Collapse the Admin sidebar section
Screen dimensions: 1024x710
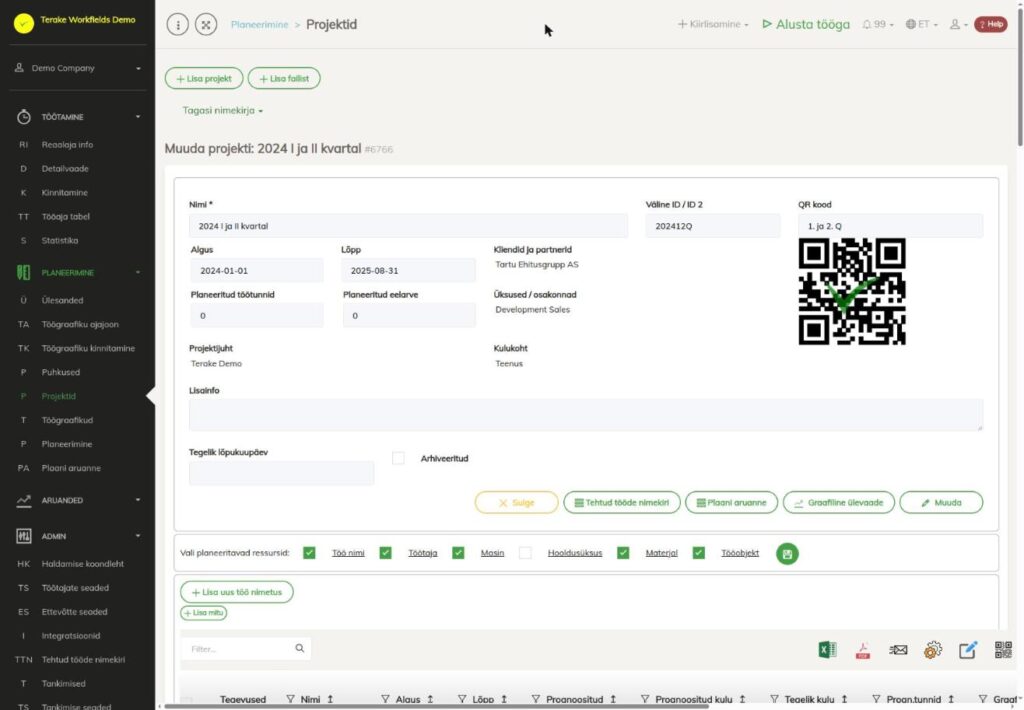138,536
